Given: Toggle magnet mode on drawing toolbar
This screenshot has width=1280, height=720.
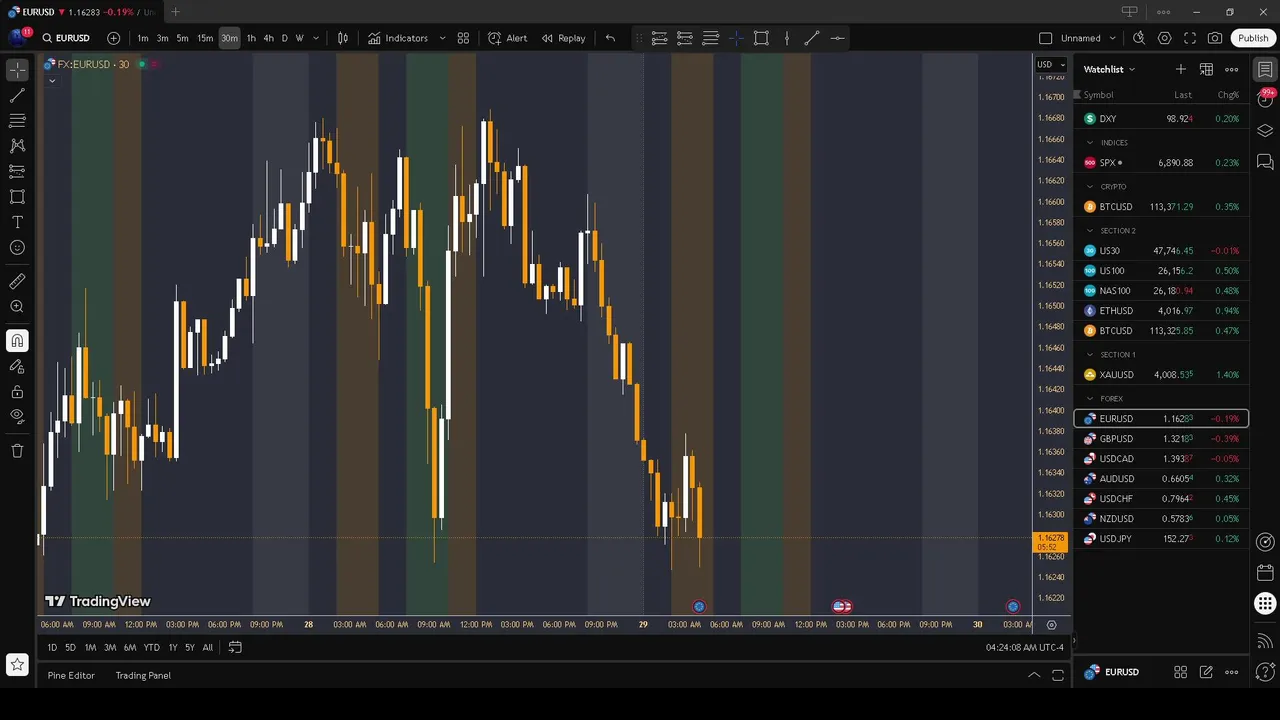Looking at the screenshot, I should [17, 341].
